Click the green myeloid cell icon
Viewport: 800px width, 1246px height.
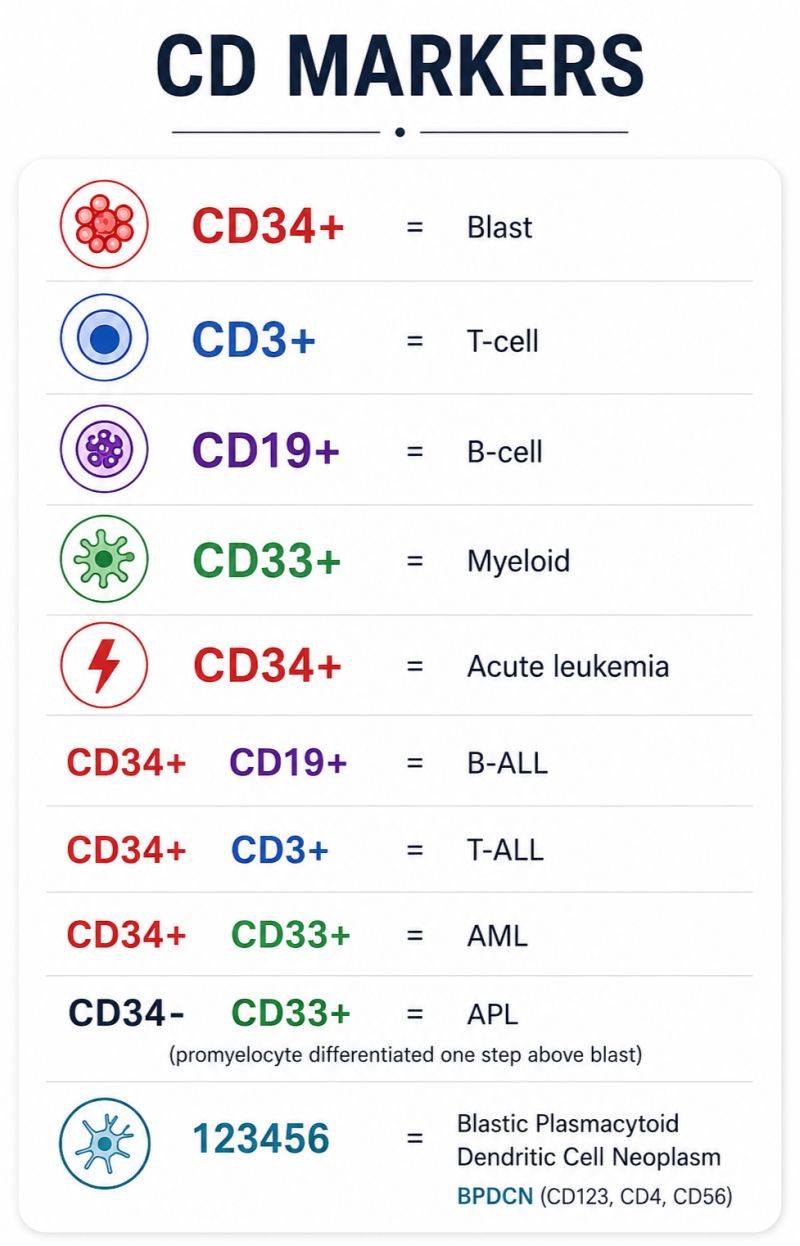(104, 559)
